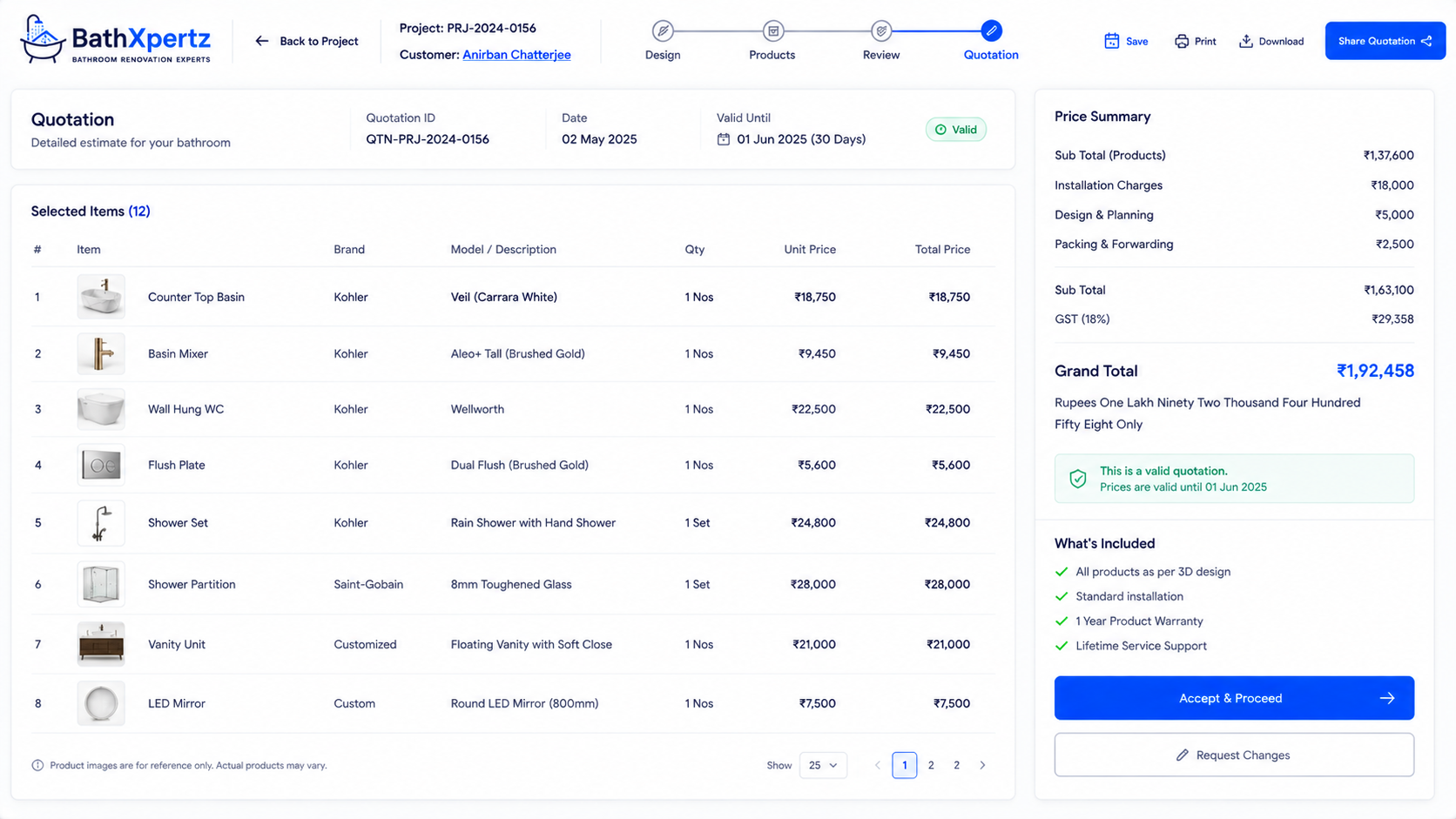Viewport: 1456px width, 819px height.
Task: Click the quotation ID QTN-PRJ-2024-0156
Action: [428, 139]
